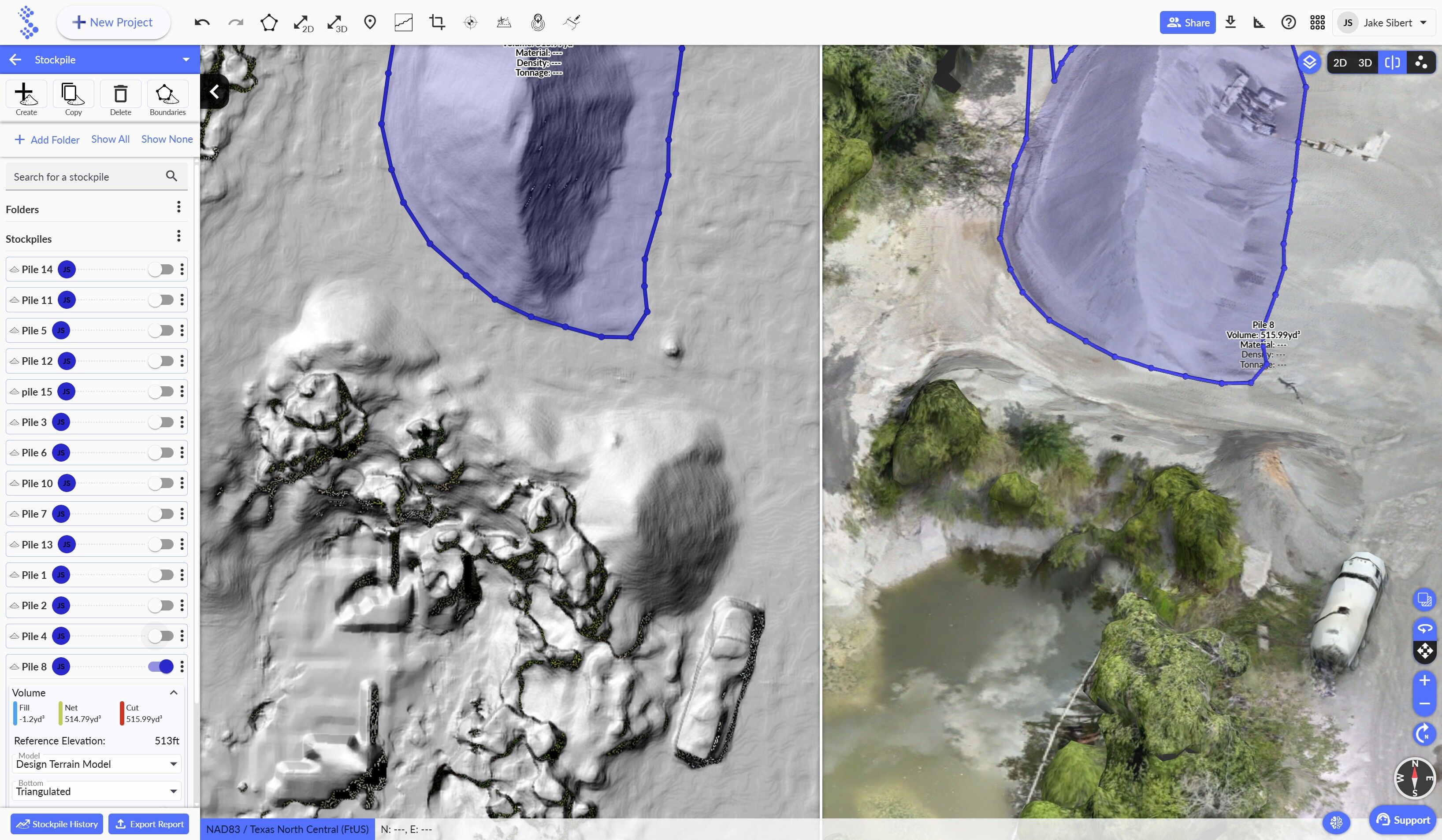Select the polygon drawing tool
Viewport: 1442px width, 840px height.
[269, 22]
